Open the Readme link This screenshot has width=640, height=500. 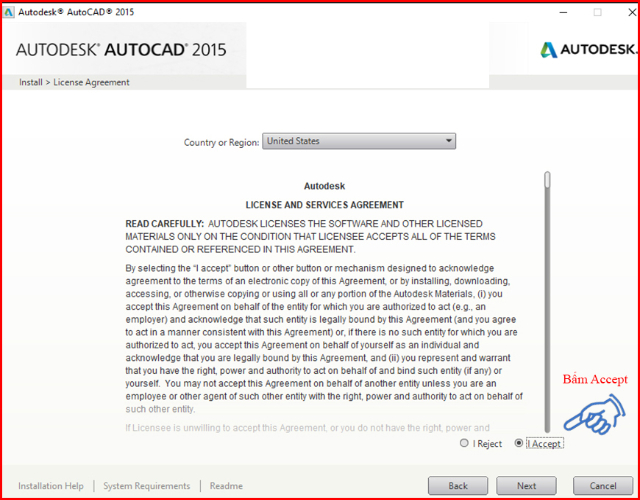point(226,486)
